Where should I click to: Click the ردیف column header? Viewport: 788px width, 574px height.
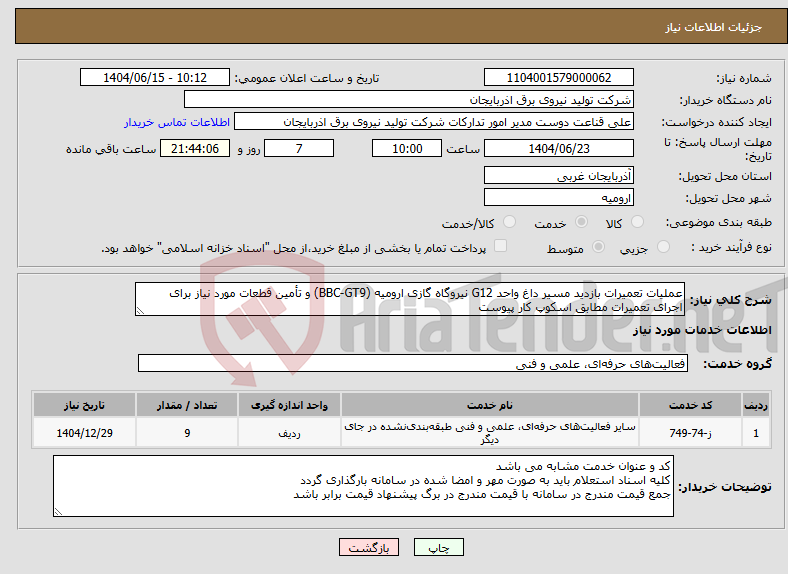click(755, 405)
